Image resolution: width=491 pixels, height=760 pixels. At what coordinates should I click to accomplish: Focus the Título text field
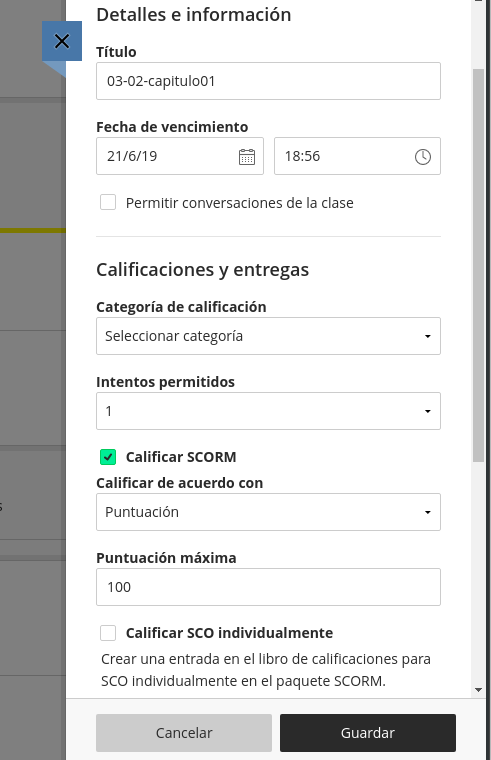pos(268,81)
